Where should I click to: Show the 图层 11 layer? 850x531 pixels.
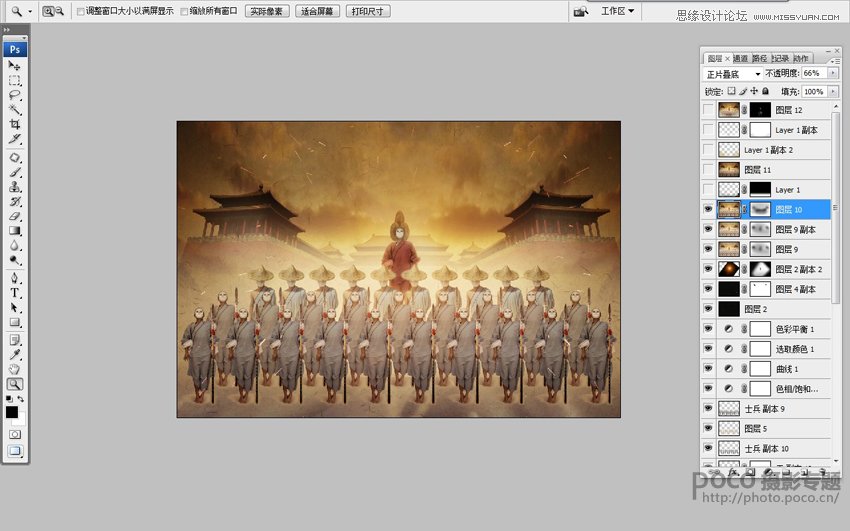708,170
